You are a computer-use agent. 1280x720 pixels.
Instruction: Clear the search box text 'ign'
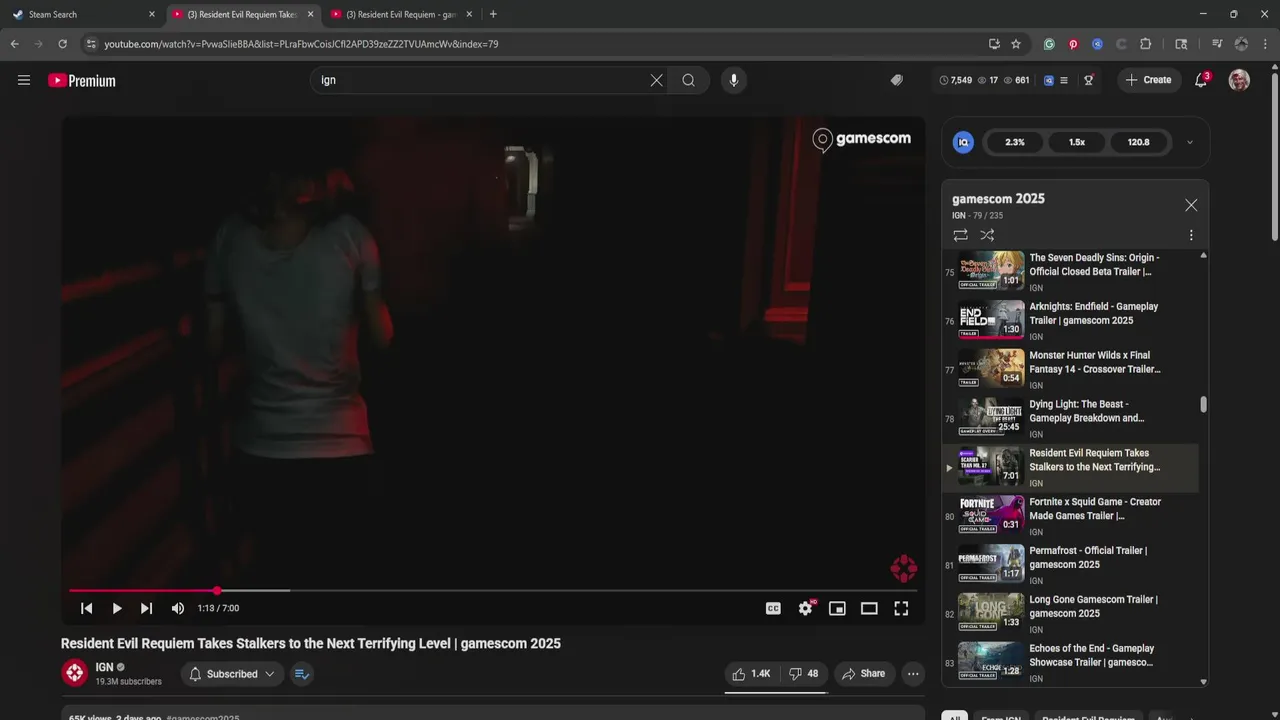pos(656,80)
